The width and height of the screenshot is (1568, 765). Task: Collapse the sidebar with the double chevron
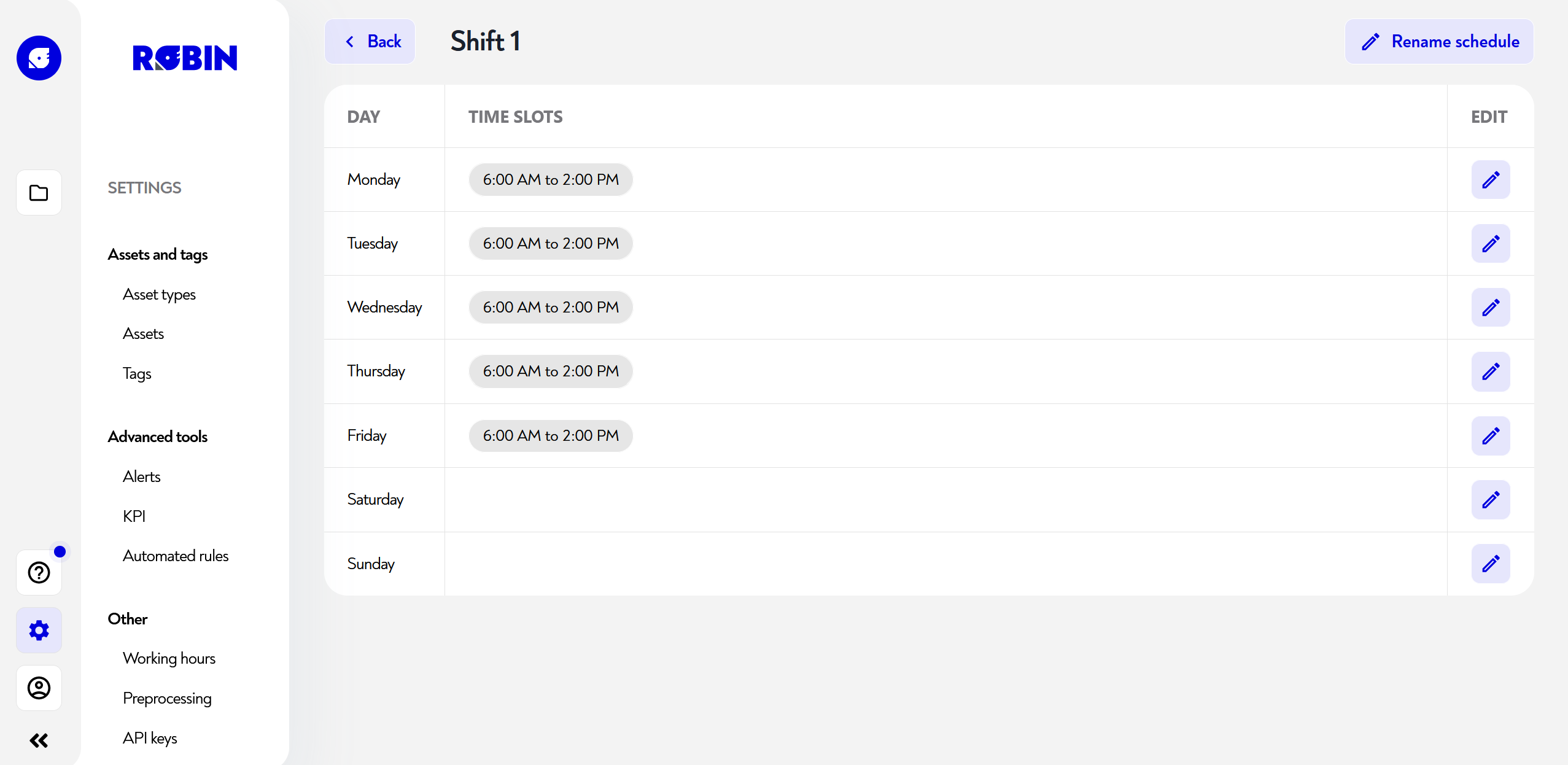39,740
